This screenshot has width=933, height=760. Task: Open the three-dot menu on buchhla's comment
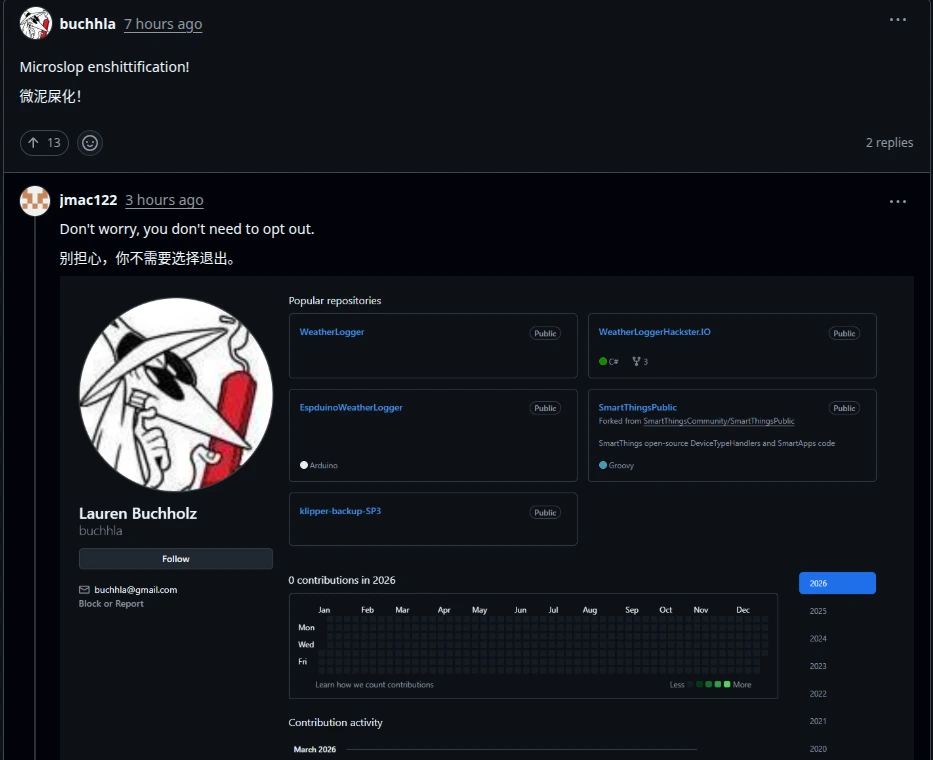point(898,19)
